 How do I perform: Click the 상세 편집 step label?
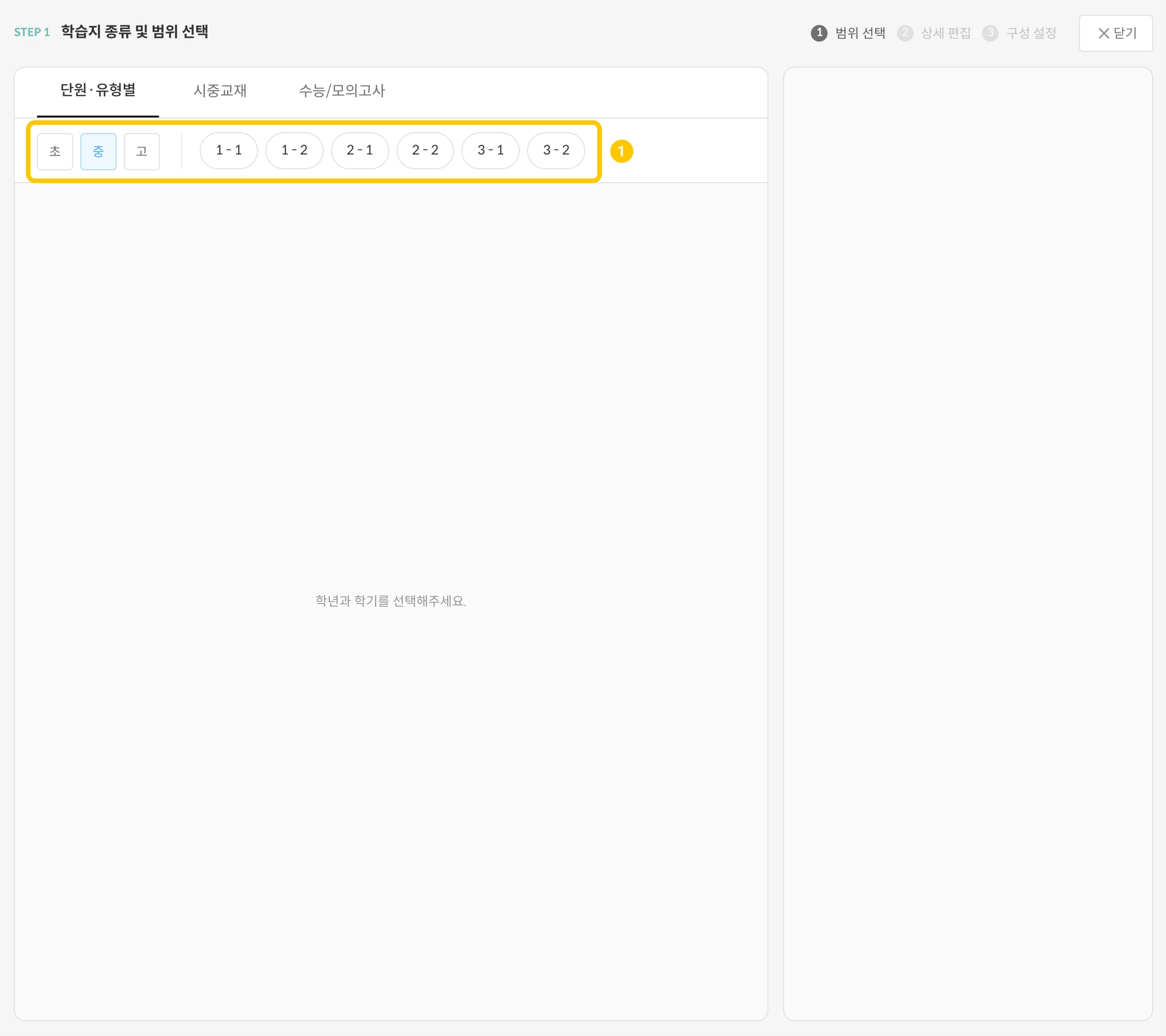[x=946, y=33]
